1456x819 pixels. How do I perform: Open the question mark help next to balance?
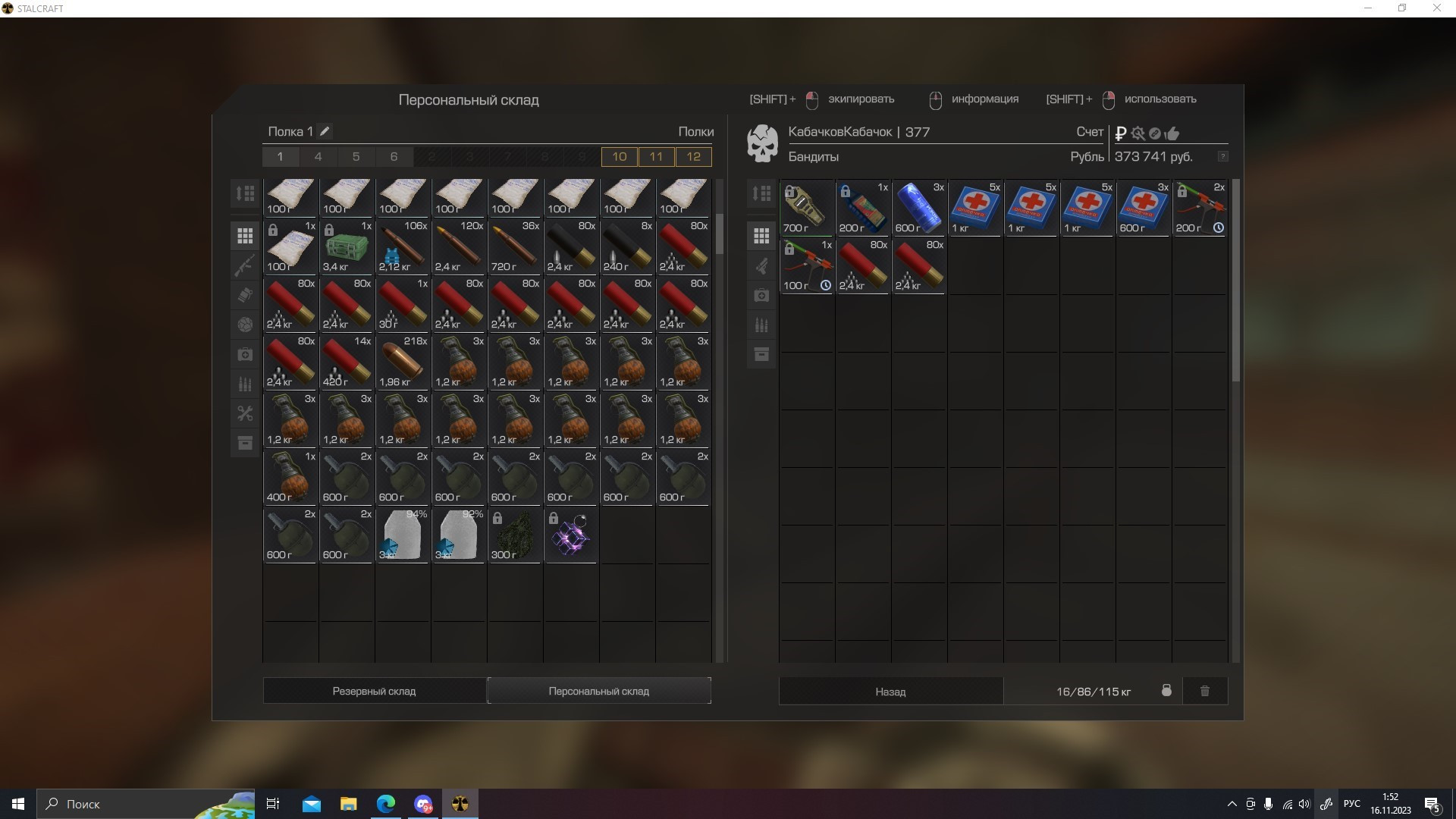point(1222,156)
